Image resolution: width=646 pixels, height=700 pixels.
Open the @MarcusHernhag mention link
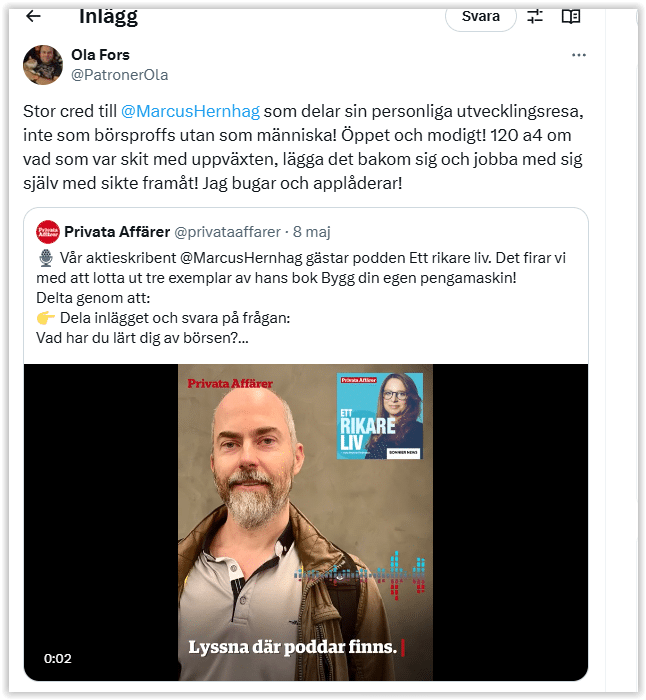pyautogui.click(x=190, y=111)
